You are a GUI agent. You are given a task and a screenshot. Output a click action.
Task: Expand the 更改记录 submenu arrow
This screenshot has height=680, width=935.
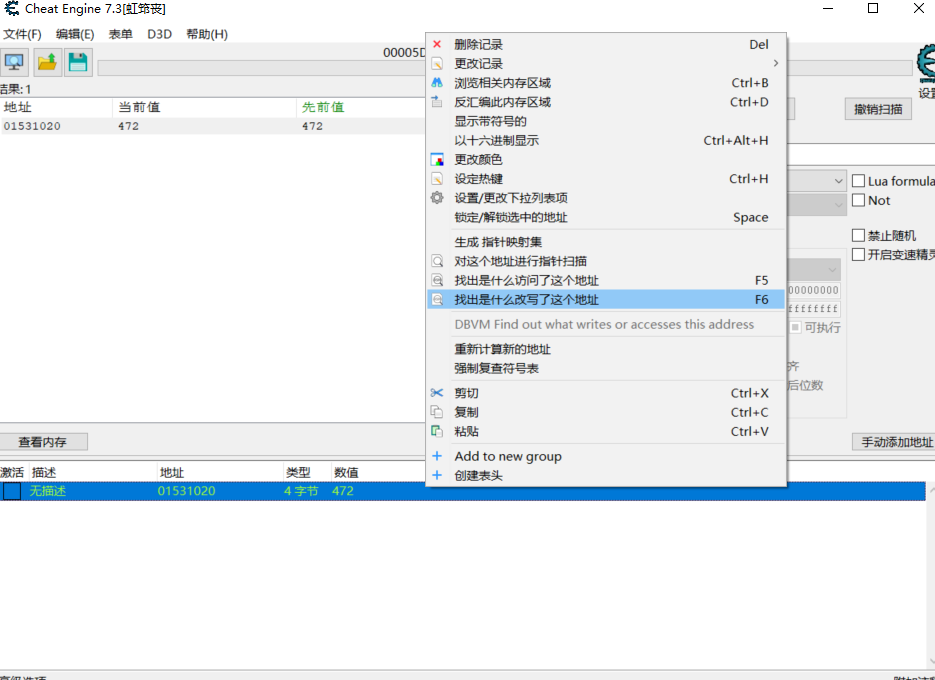tap(775, 63)
